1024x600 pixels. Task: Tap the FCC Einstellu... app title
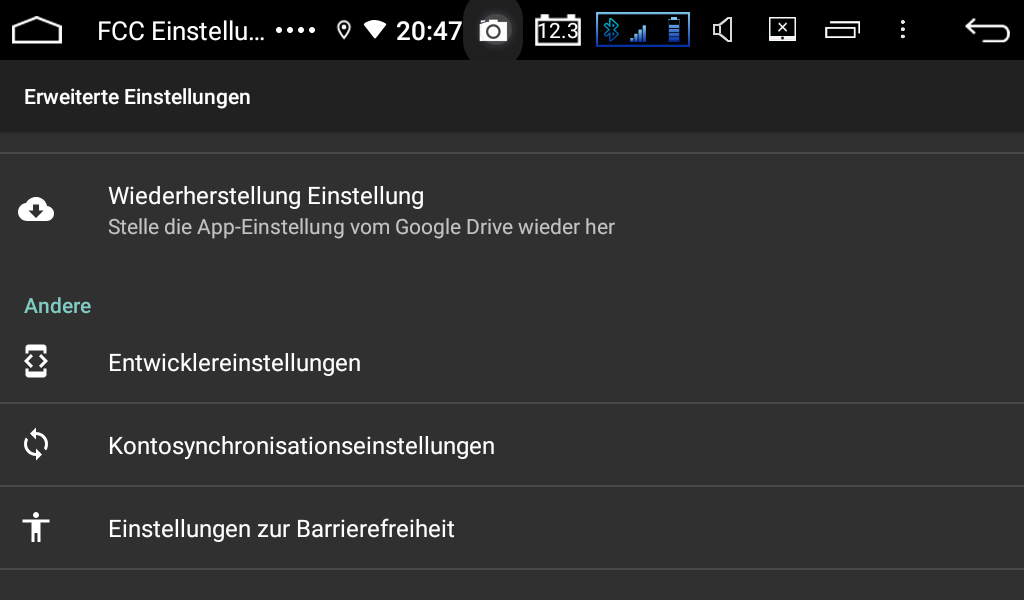181,31
